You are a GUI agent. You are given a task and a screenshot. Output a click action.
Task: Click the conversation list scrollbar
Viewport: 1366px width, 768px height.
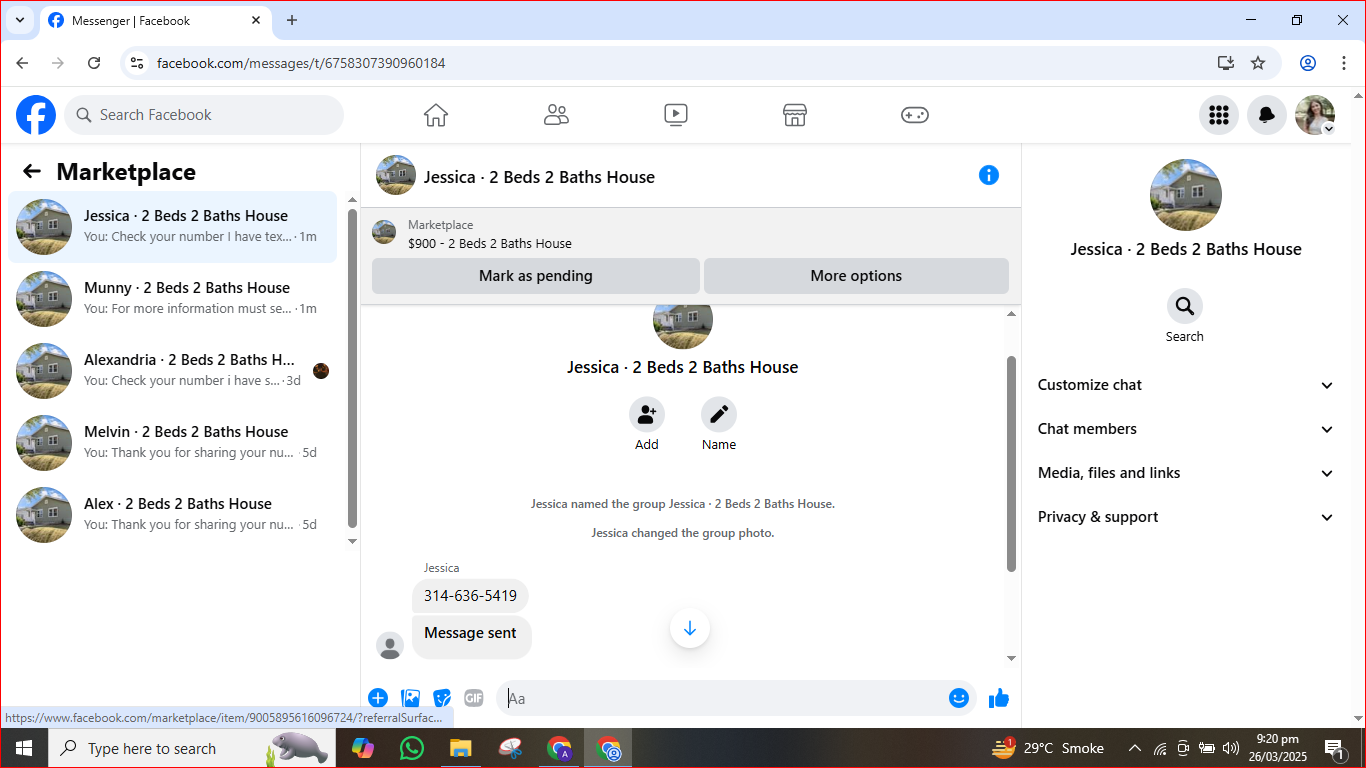(352, 368)
